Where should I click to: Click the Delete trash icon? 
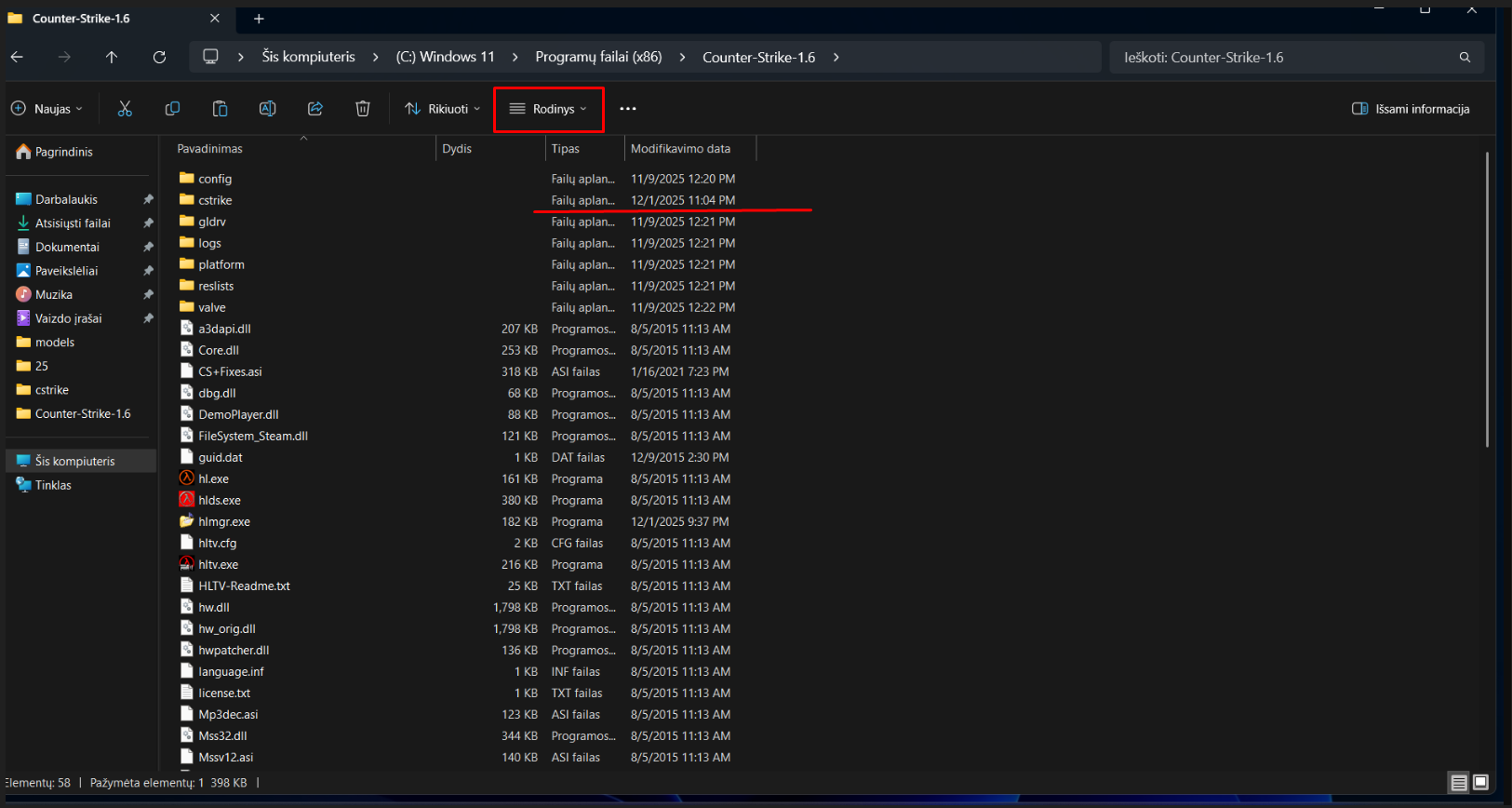[363, 109]
